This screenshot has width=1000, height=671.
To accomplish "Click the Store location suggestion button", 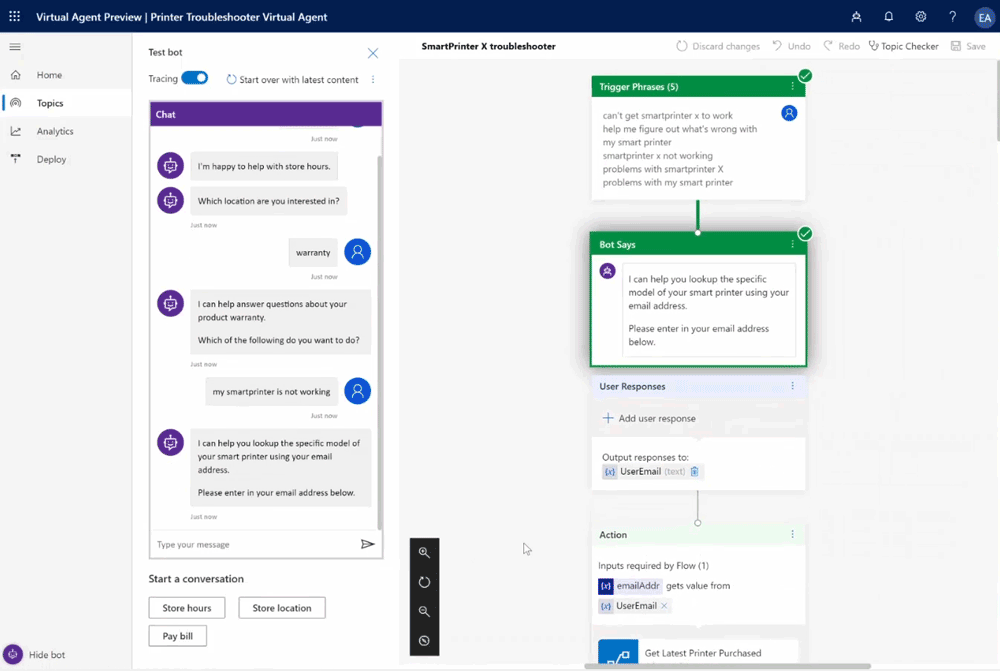I will click(x=282, y=608).
